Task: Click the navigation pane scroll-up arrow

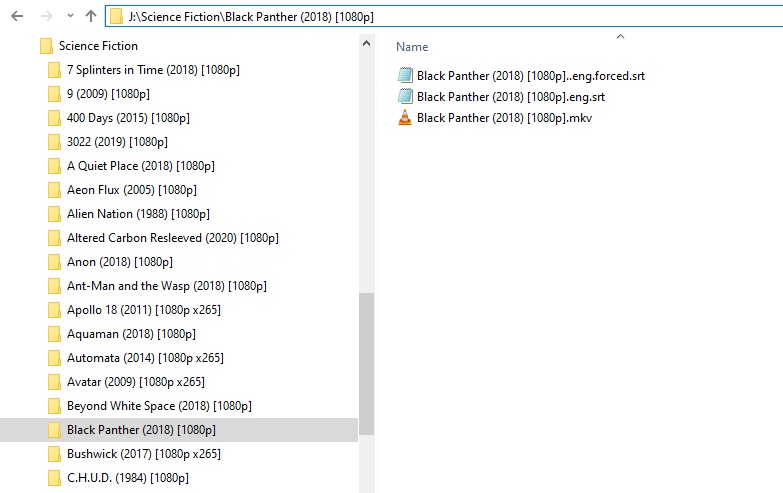Action: coord(366,43)
